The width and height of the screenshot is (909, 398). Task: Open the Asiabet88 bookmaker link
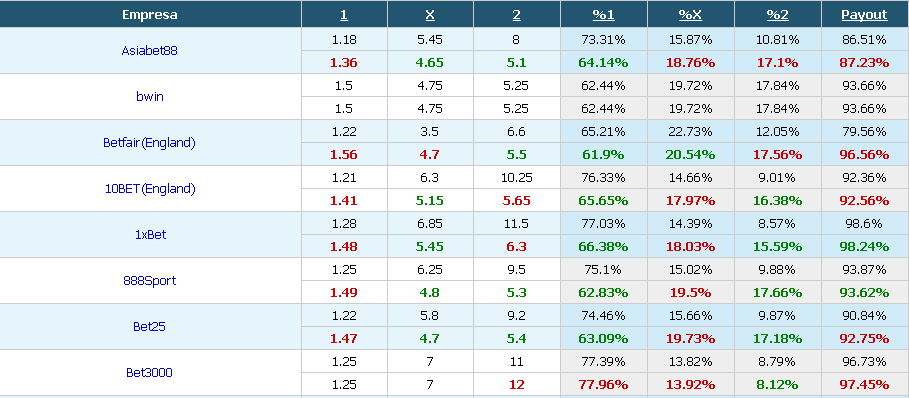(x=150, y=50)
